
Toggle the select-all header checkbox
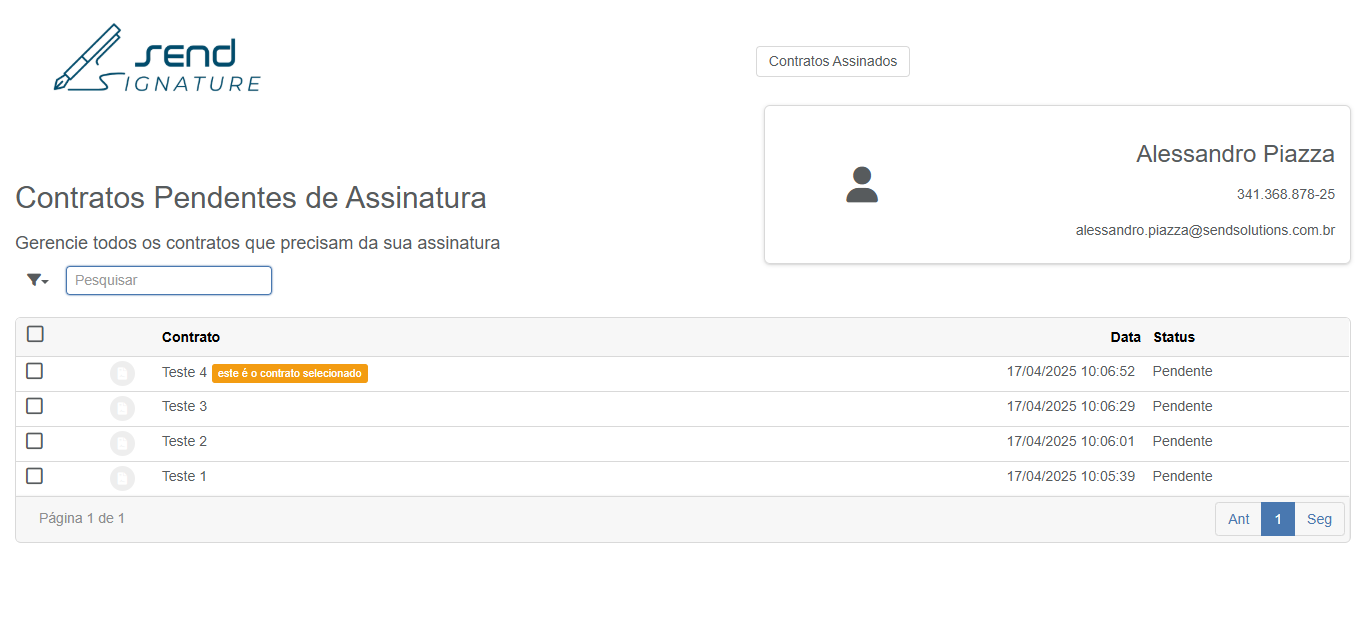35,334
